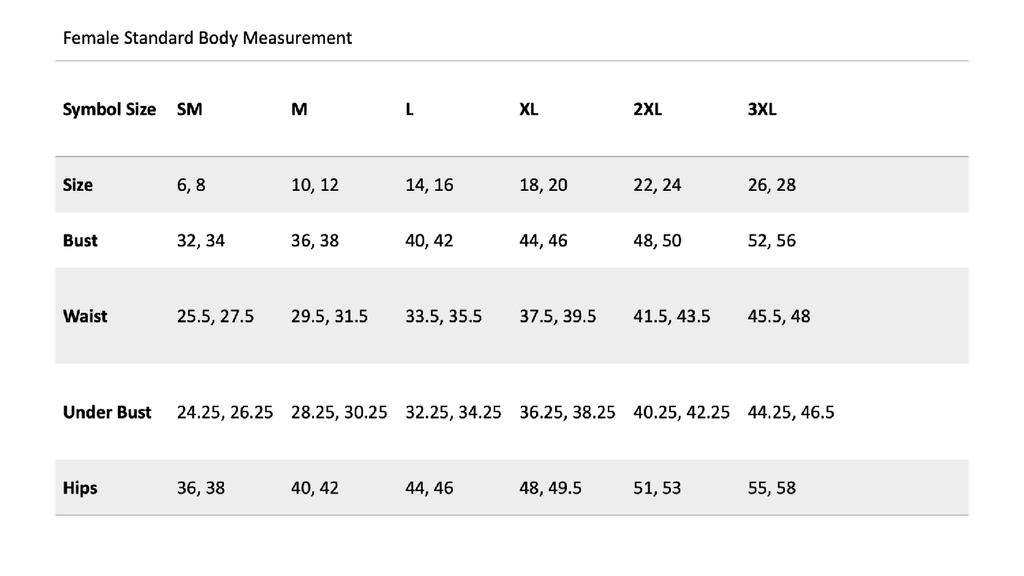Image resolution: width=1024 pixels, height=576 pixels.
Task: Click the Female Standard Body Measurement title
Action: (207, 38)
